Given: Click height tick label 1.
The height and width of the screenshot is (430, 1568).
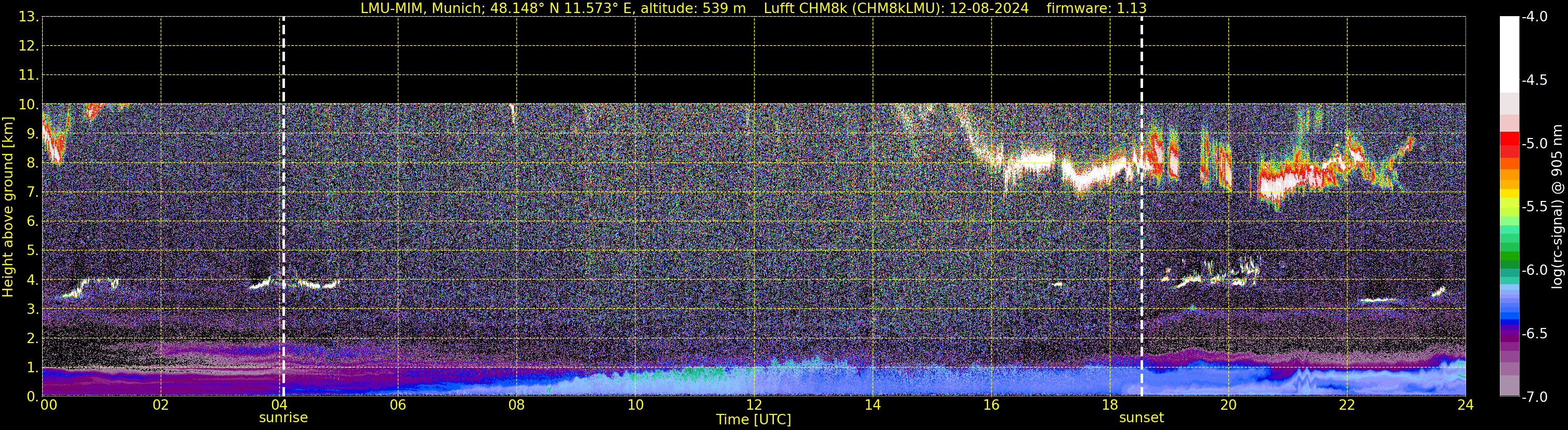Looking at the screenshot, I should (x=32, y=367).
